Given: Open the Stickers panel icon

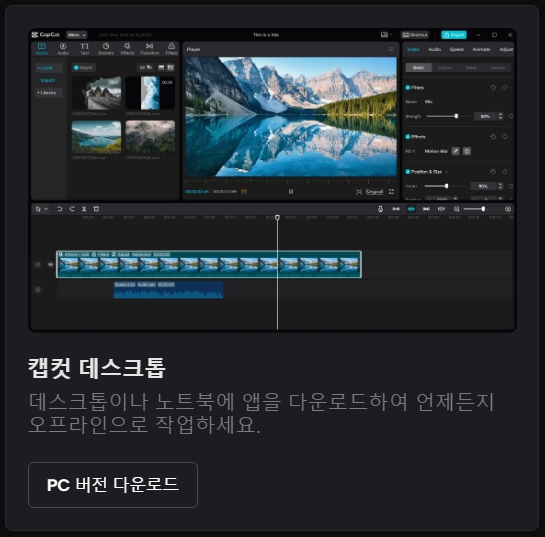Looking at the screenshot, I should pos(106,46).
